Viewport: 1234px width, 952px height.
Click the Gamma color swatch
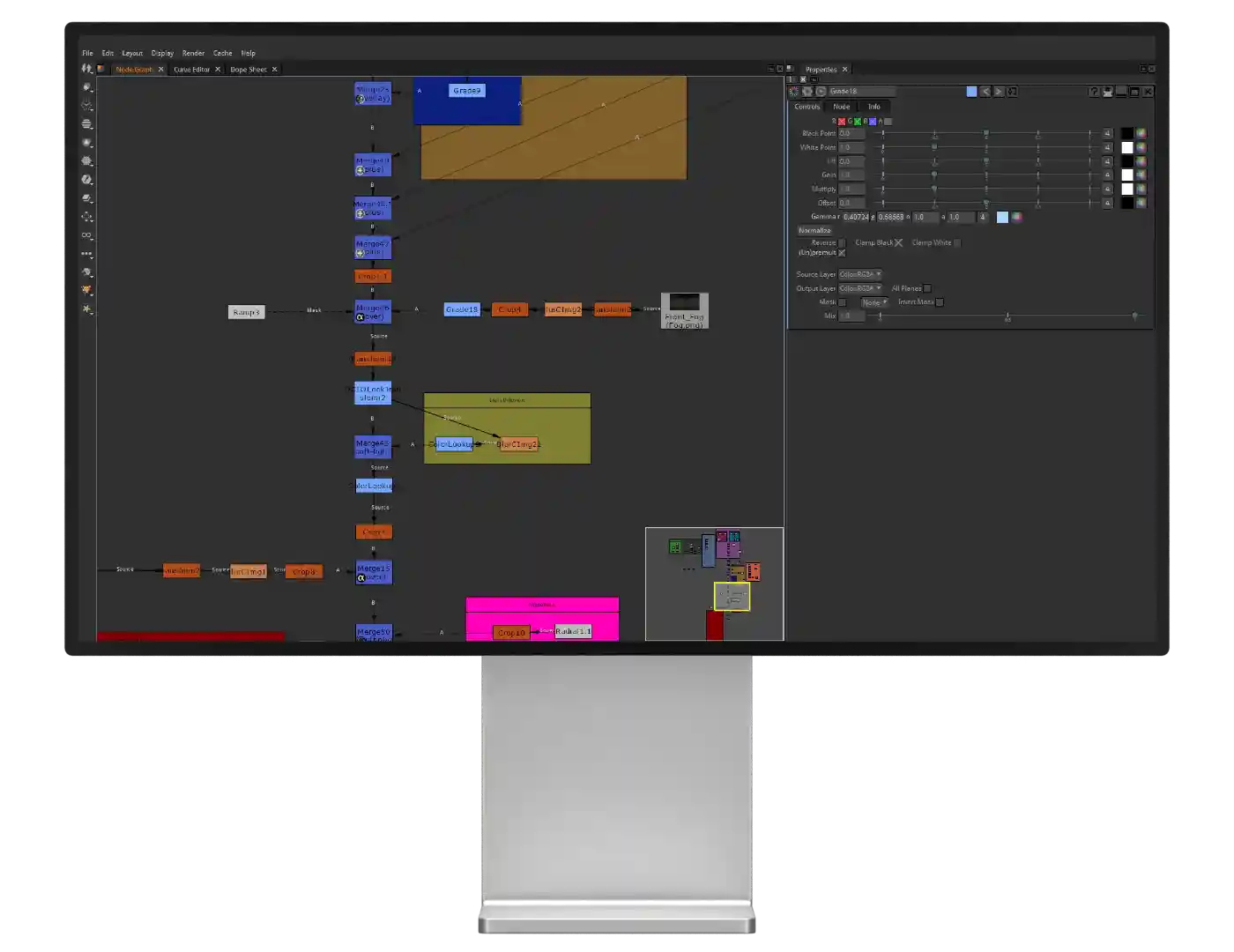point(1002,217)
